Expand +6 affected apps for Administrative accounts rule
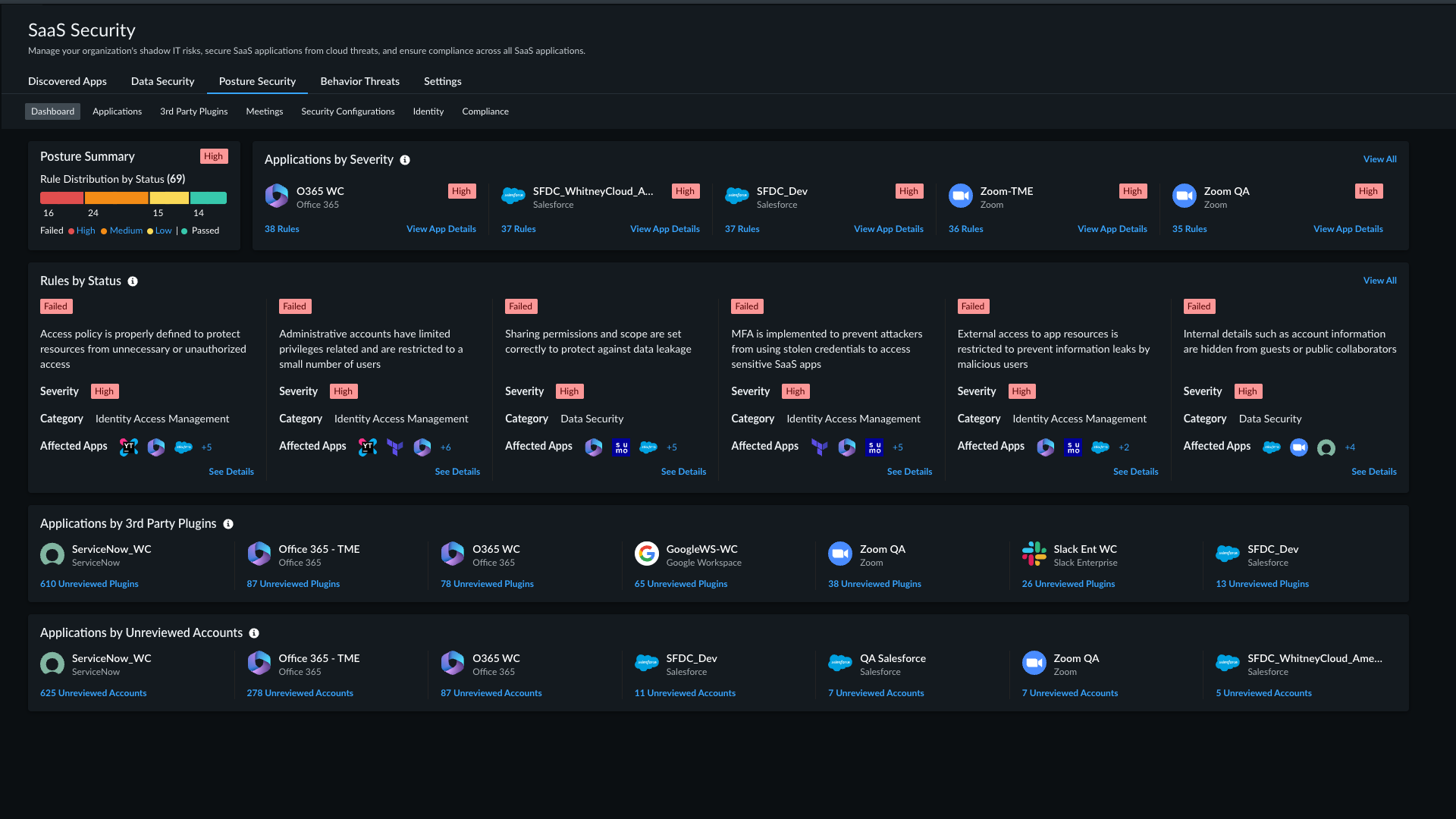The width and height of the screenshot is (1456, 819). coord(446,447)
